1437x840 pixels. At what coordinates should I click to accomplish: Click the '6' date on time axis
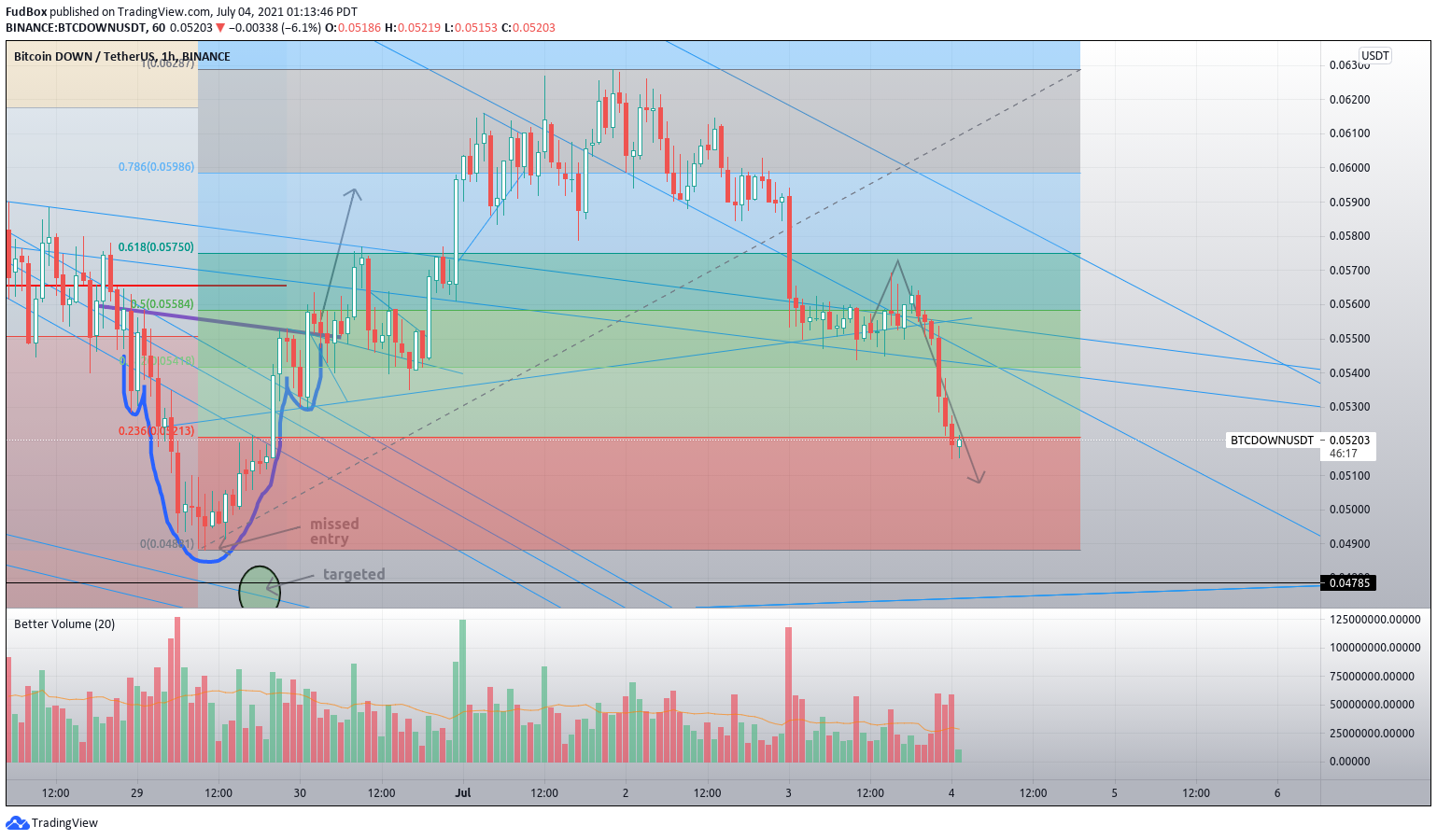pyautogui.click(x=1277, y=793)
